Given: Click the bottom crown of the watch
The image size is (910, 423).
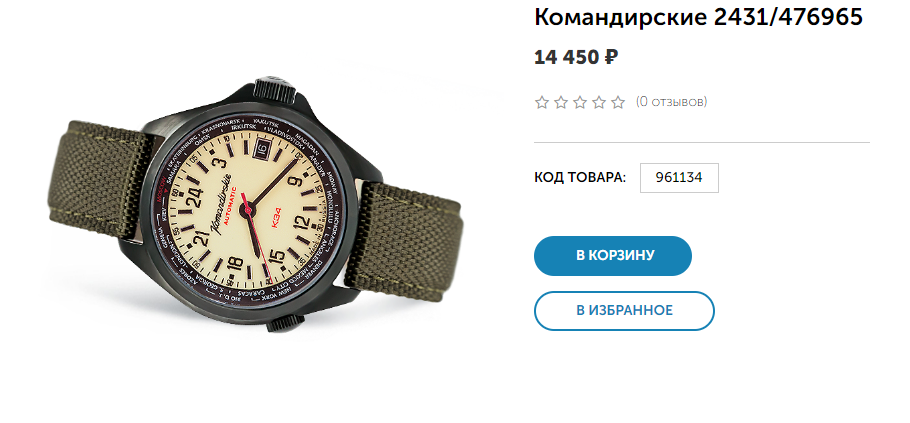Looking at the screenshot, I should click(284, 324).
